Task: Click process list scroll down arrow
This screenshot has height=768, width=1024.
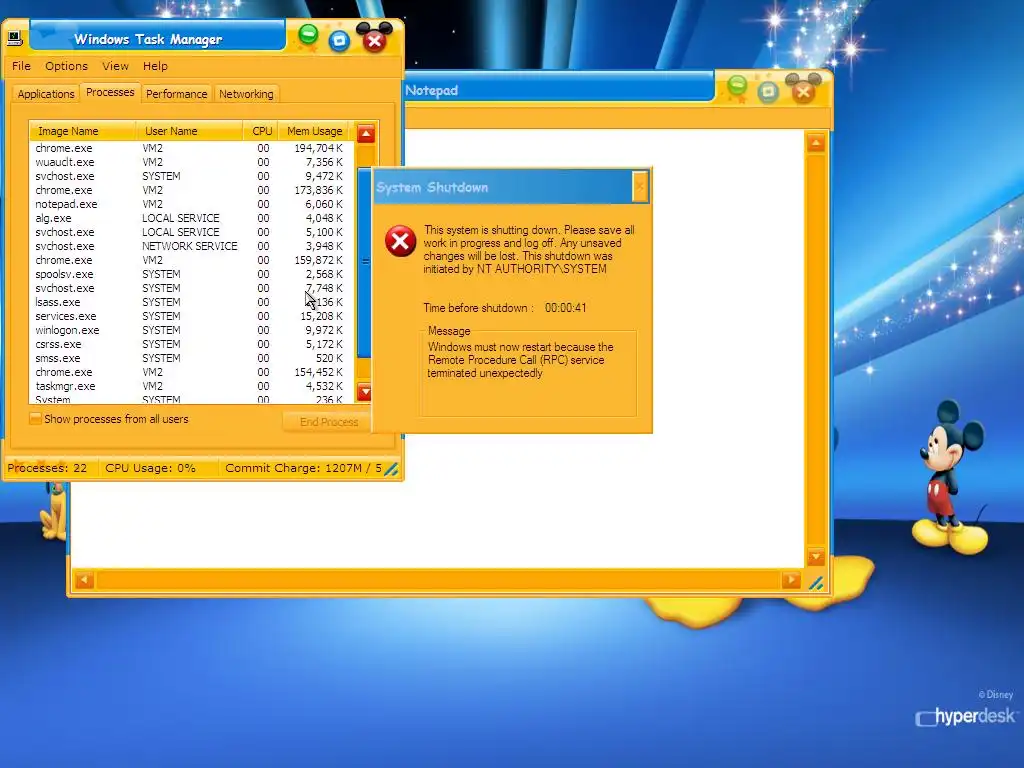Action: tap(364, 391)
